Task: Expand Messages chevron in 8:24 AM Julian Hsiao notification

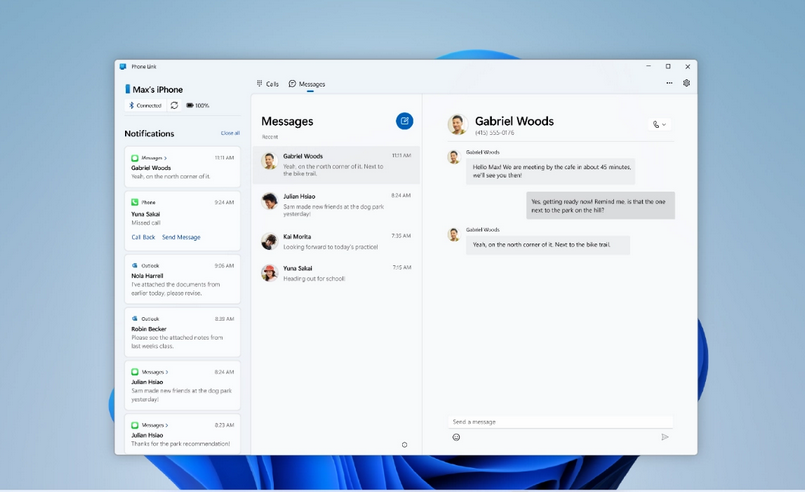Action: tap(166, 372)
